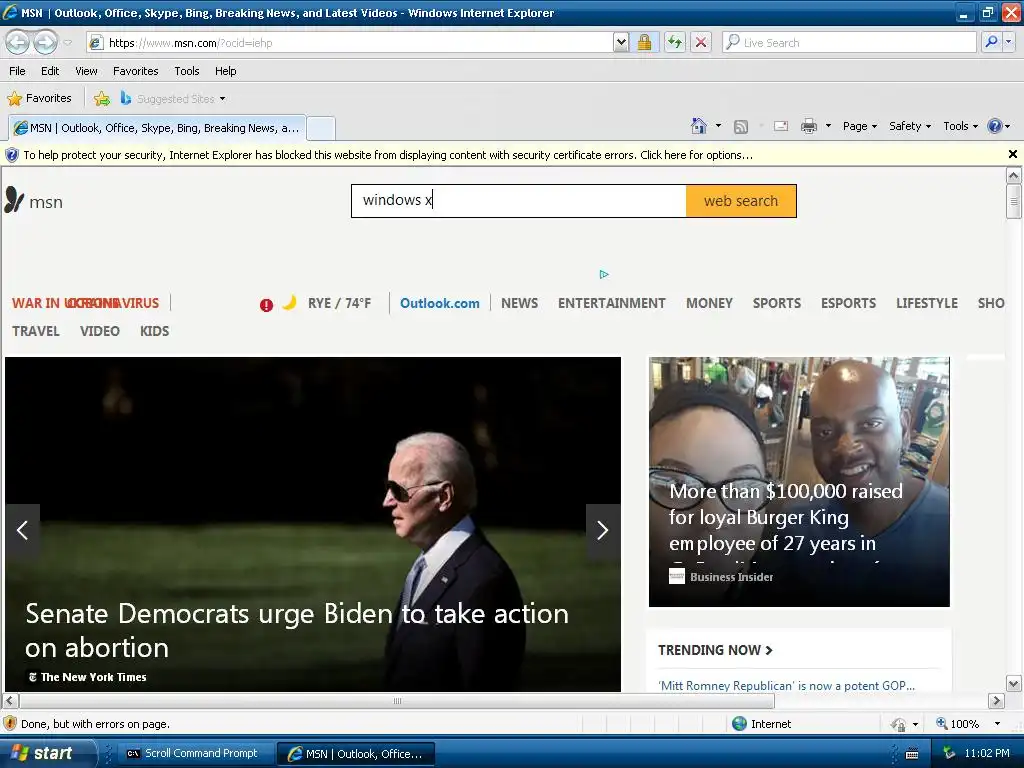Open the Burger King employee story thumbnail

[799, 482]
